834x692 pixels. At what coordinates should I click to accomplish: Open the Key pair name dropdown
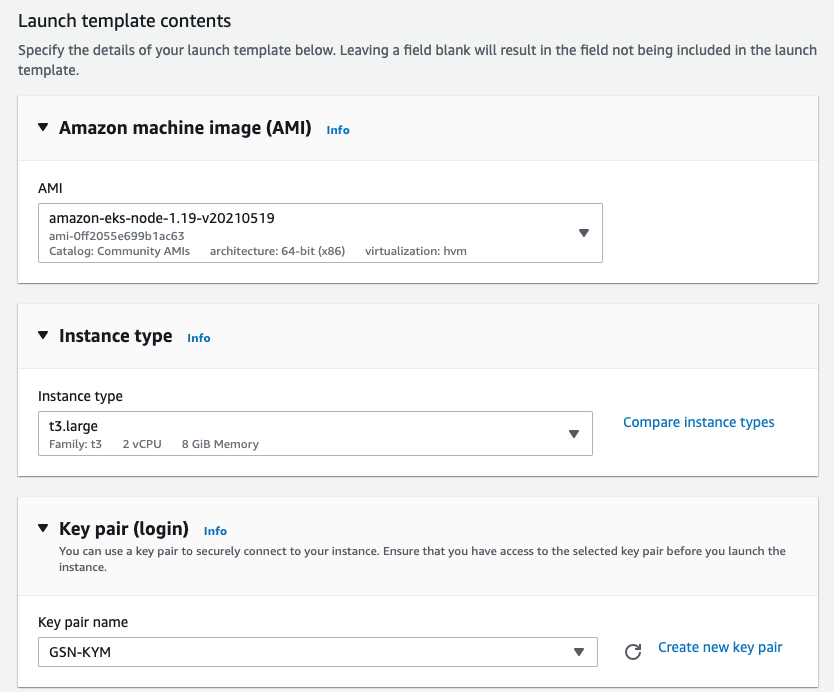(x=317, y=652)
